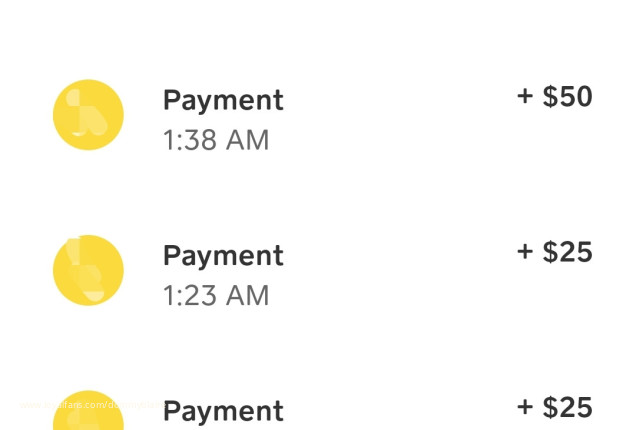
Task: Select the + $25 amount of the bottom payment
Action: (555, 408)
